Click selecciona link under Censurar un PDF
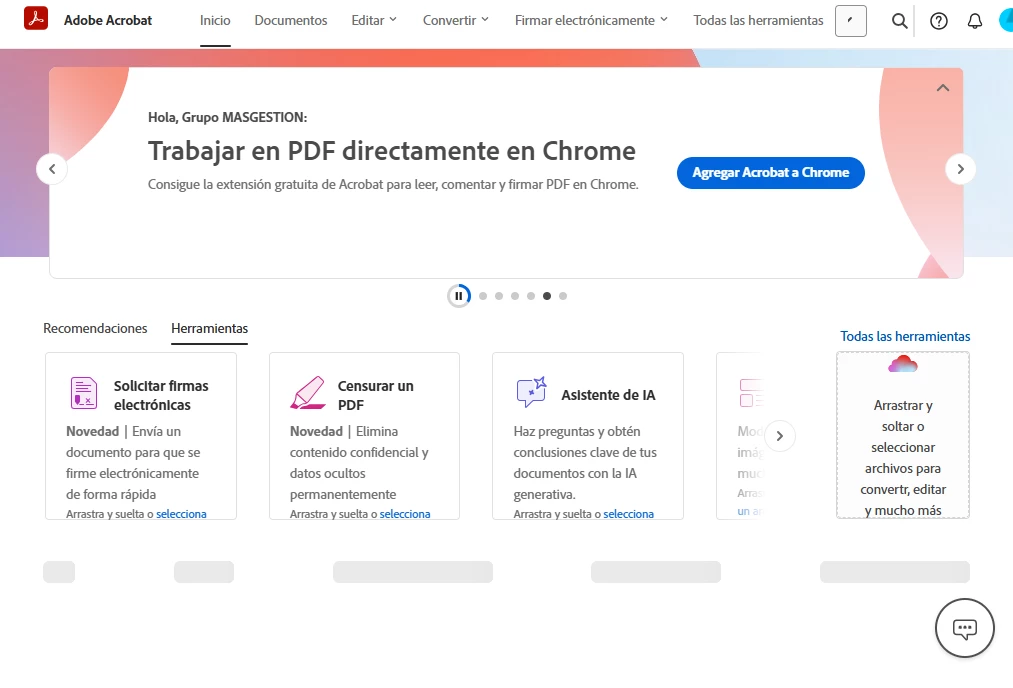This screenshot has height=688, width=1013. coord(405,514)
